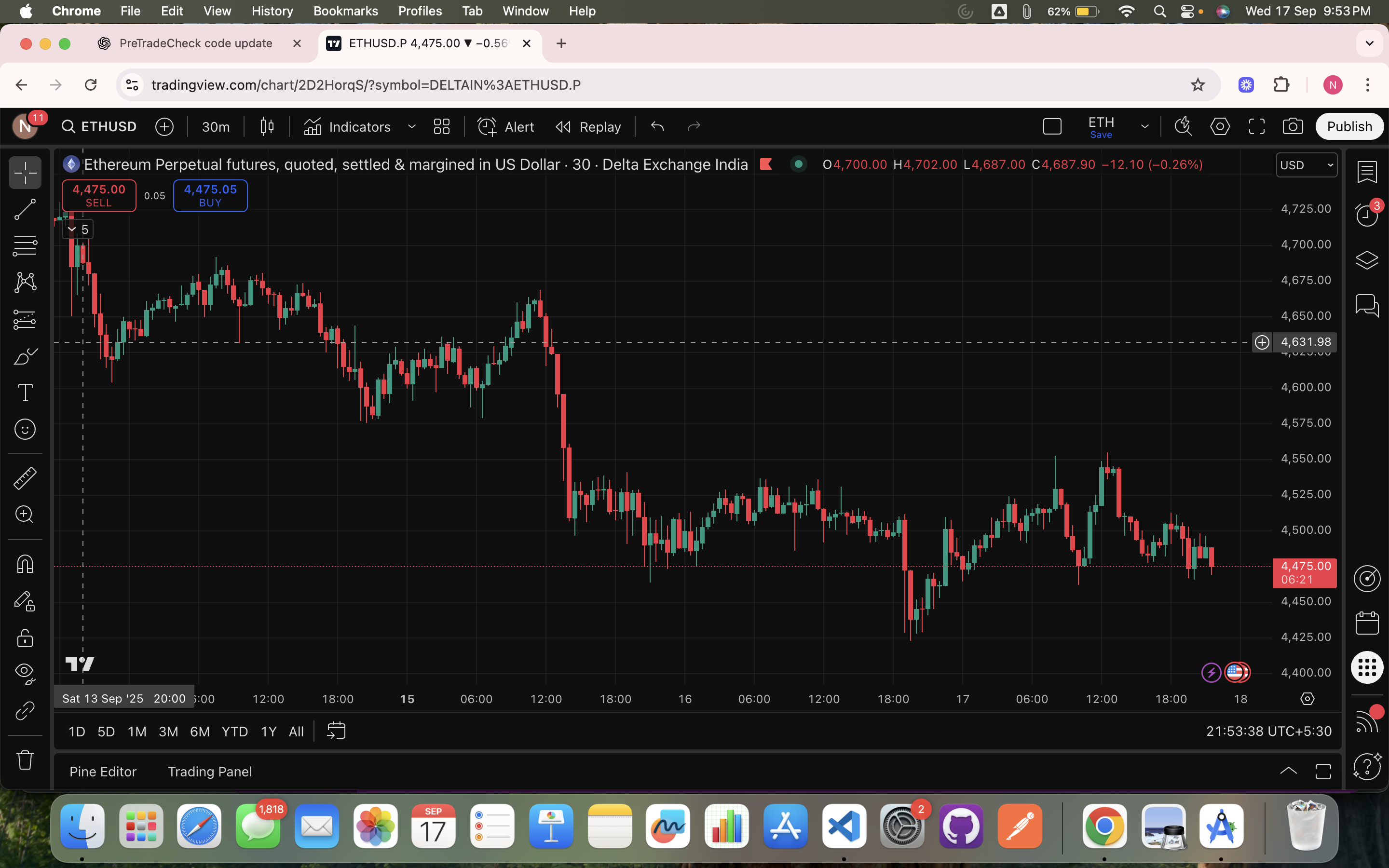Take a chart snapshot with camera icon
Image resolution: width=1389 pixels, height=868 pixels.
tap(1293, 126)
